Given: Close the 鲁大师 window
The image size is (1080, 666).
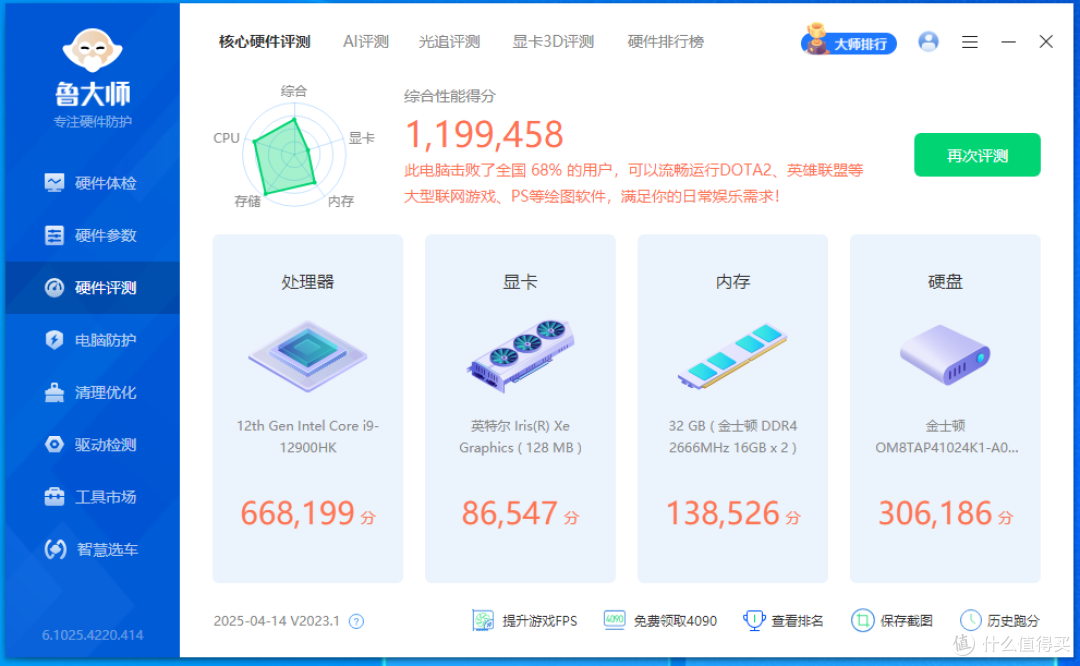Looking at the screenshot, I should pyautogui.click(x=1046, y=42).
